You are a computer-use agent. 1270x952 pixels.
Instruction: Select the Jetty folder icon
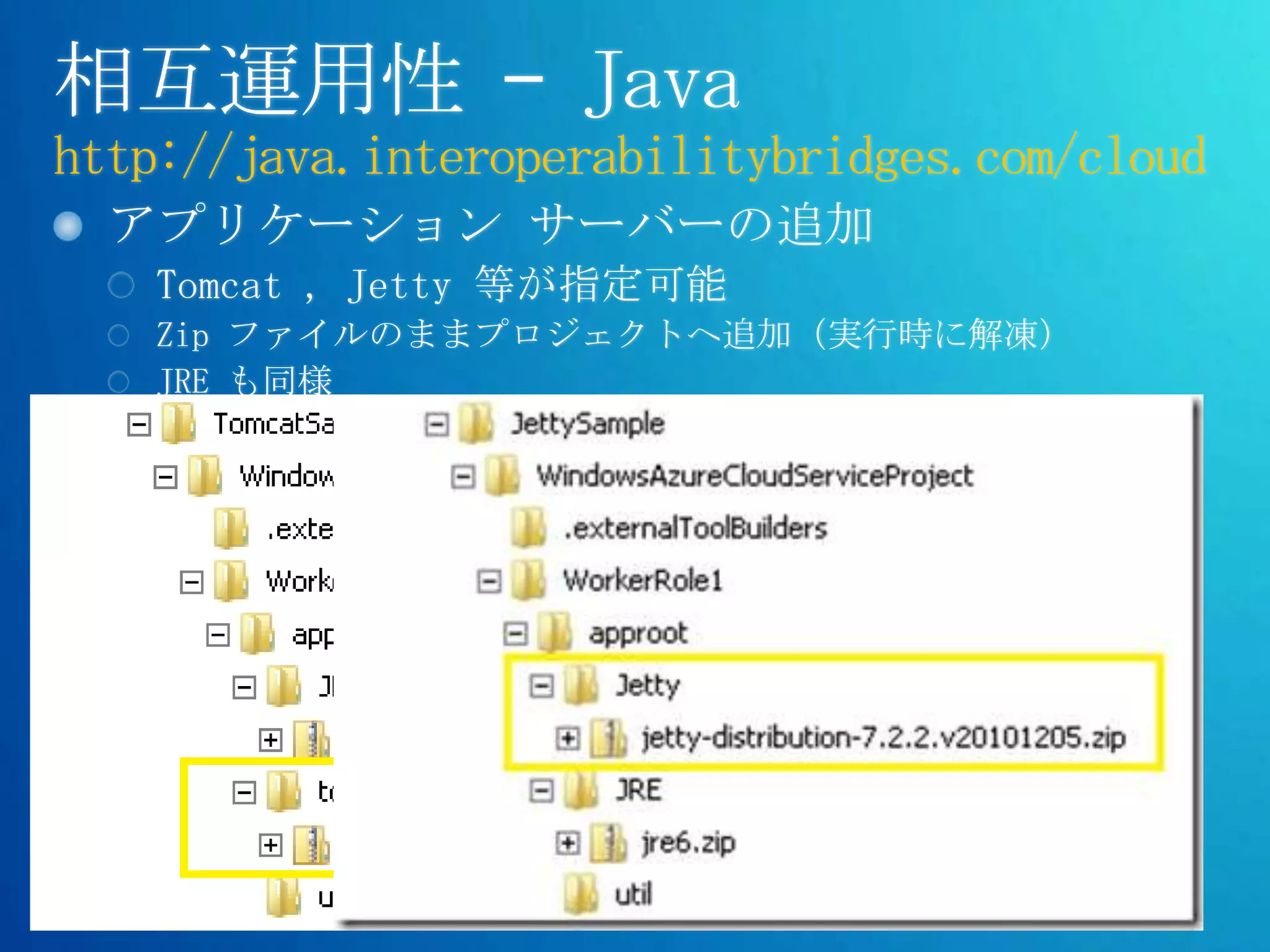click(581, 685)
